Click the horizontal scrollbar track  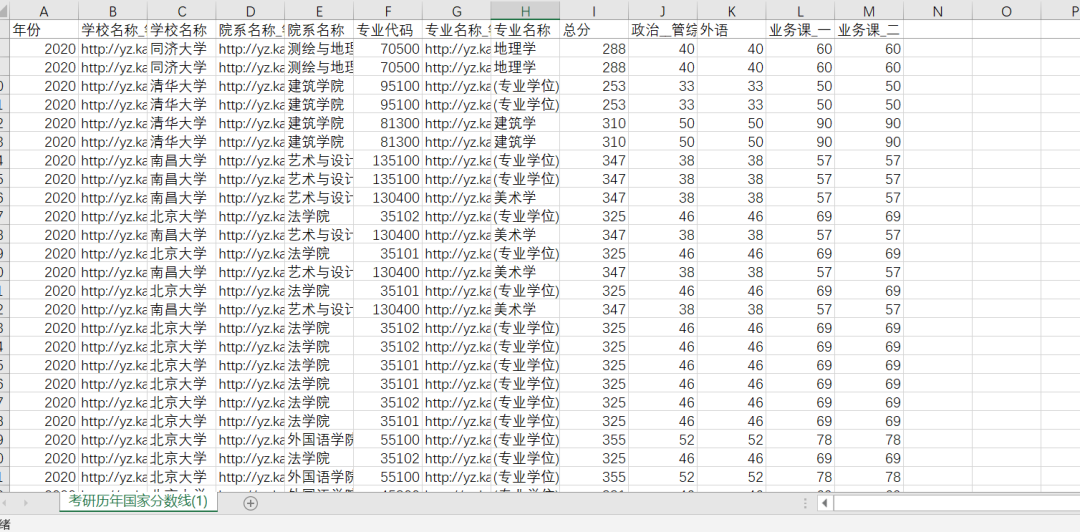956,503
